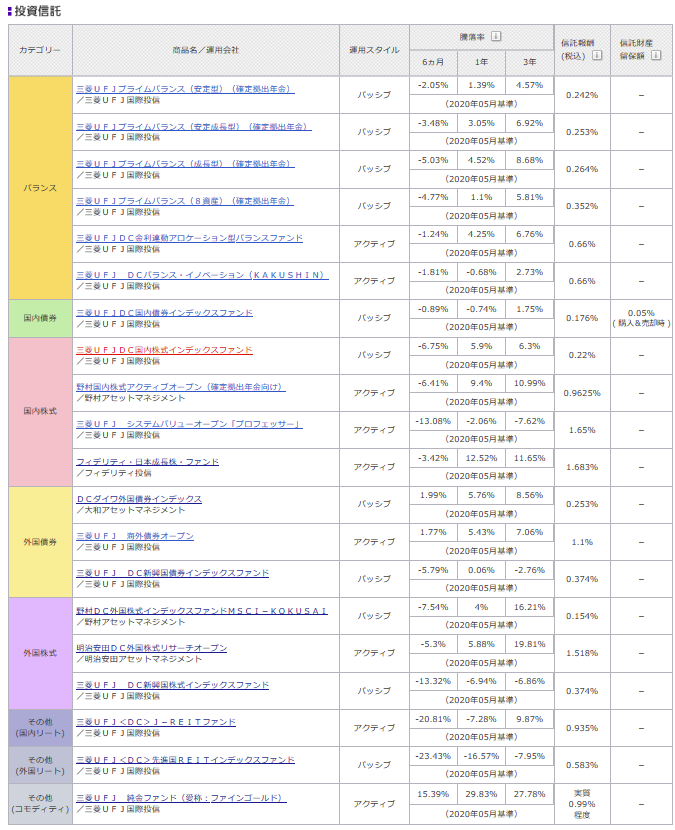Open 三菱UFJプライムバランス(安定型) fund link
675x830 pixels.
[x=185, y=89]
